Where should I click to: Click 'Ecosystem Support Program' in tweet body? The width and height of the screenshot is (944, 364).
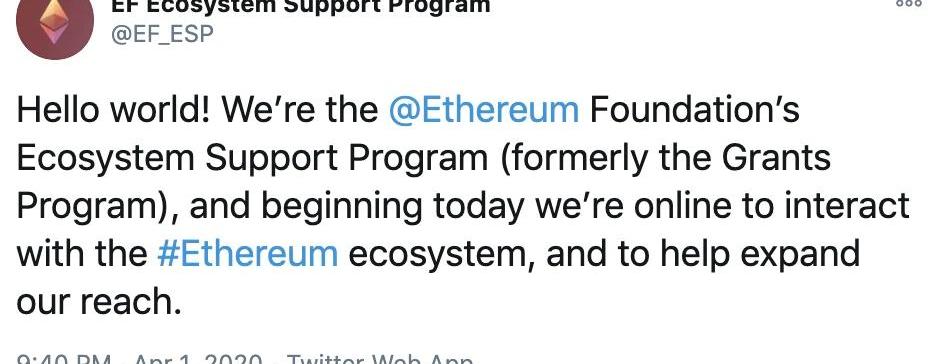[252, 159]
